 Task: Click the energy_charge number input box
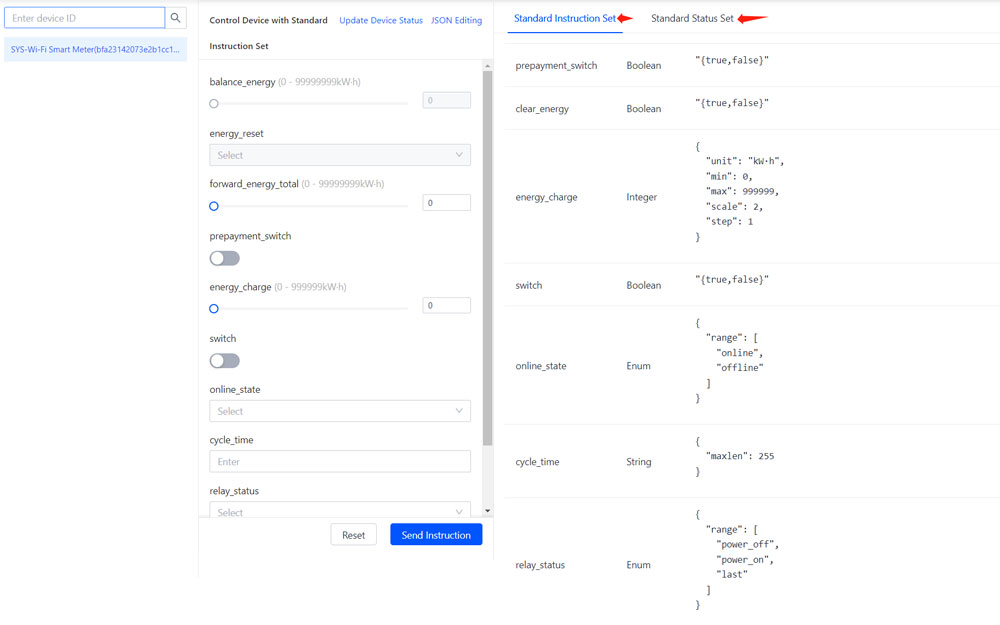click(446, 306)
